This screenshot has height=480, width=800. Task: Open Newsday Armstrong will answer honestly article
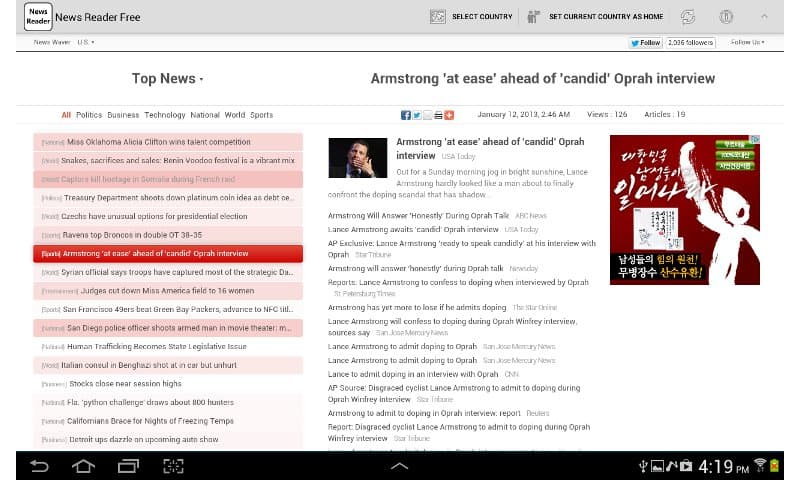[x=415, y=269]
